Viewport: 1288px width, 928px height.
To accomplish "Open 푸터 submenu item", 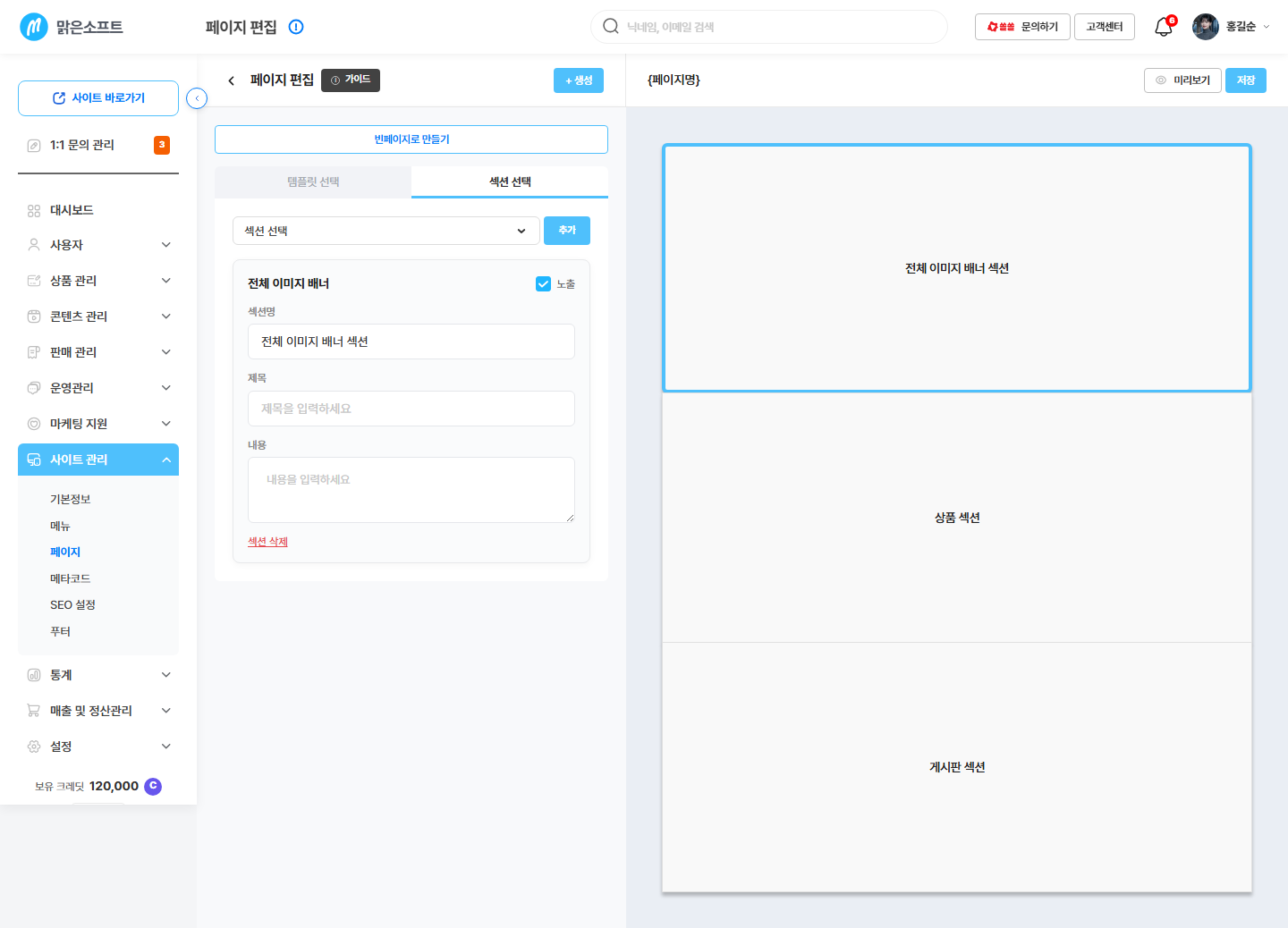I will coord(60,631).
